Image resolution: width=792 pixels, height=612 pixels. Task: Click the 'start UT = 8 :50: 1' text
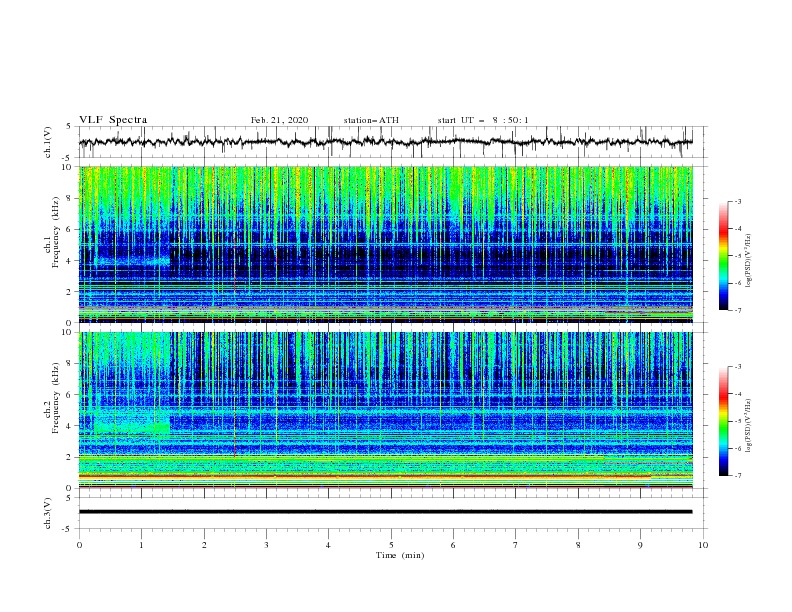(x=483, y=120)
